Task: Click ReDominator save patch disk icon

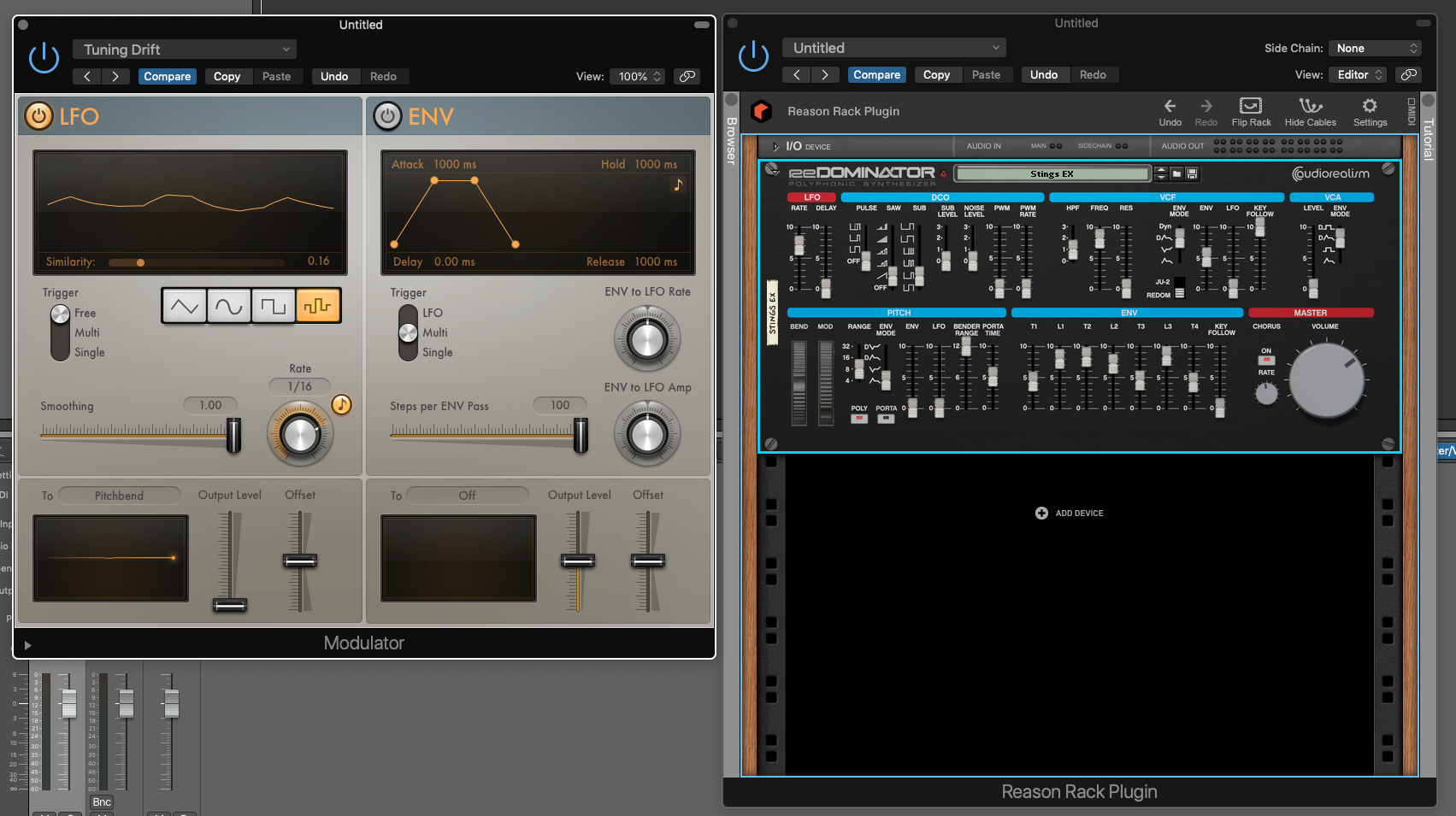Action: 1192,173
